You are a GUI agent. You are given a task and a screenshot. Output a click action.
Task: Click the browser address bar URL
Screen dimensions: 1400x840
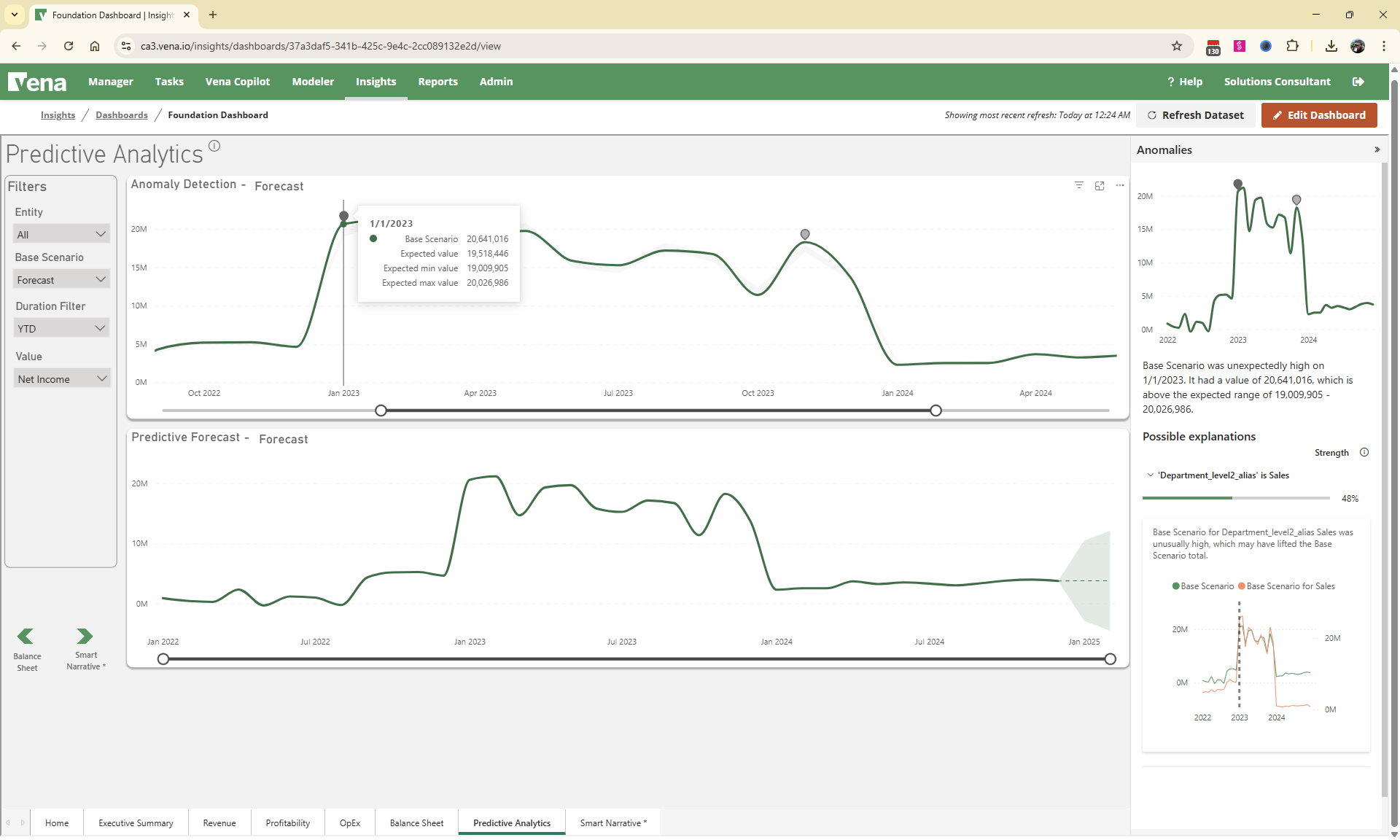(x=321, y=46)
